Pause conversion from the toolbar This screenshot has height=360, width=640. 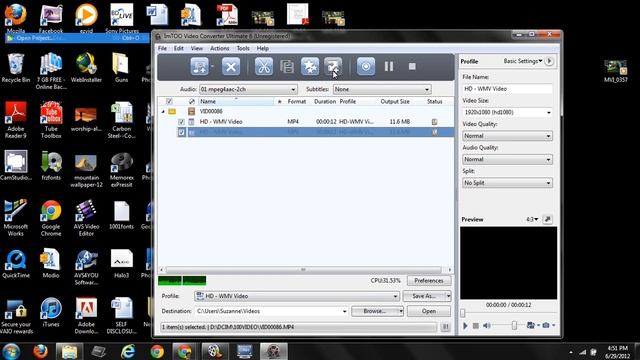tap(389, 67)
